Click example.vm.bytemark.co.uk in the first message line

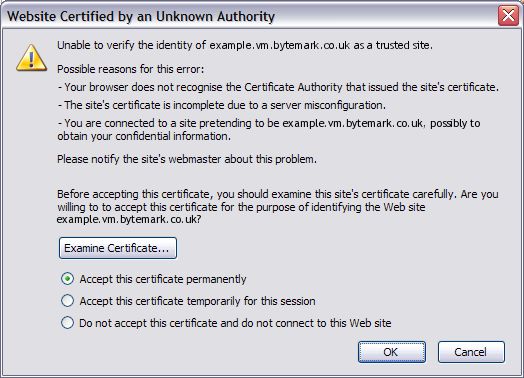pyautogui.click(x=280, y=45)
